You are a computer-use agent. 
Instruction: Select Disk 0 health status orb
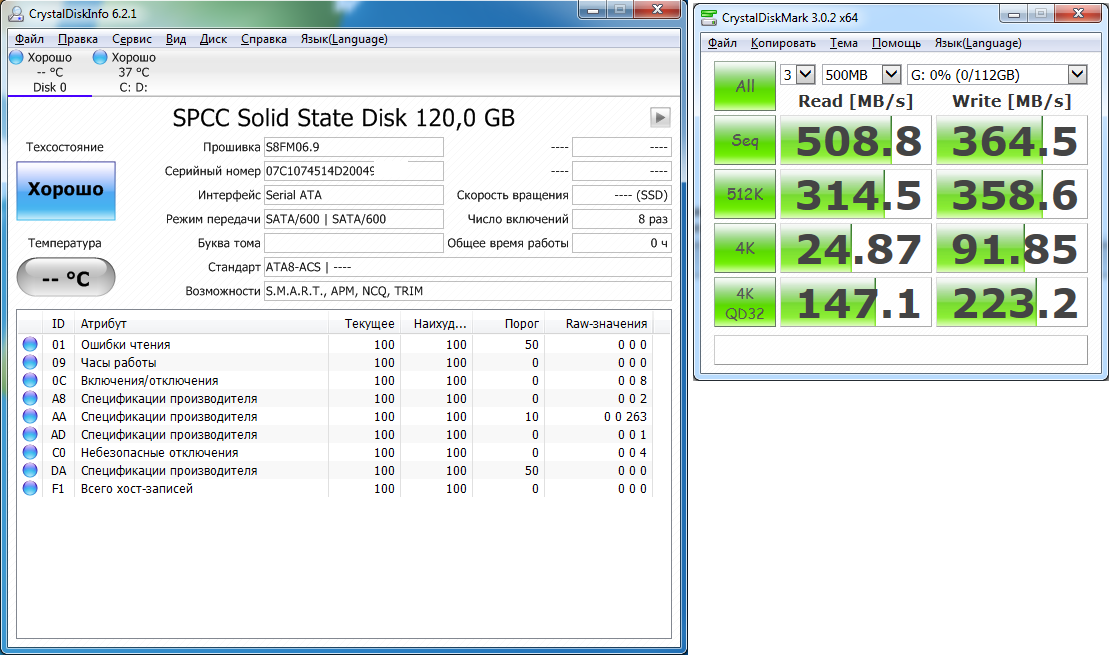(16, 58)
